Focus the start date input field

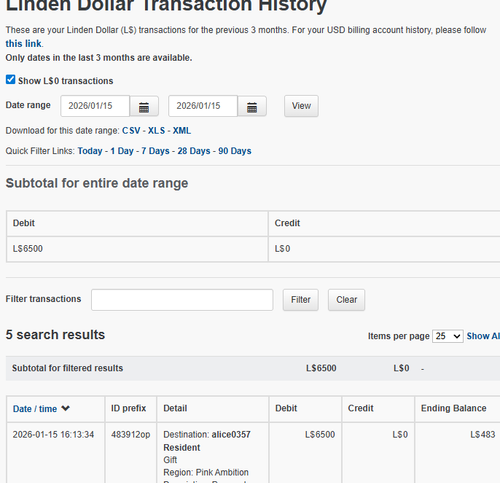[x=95, y=106]
